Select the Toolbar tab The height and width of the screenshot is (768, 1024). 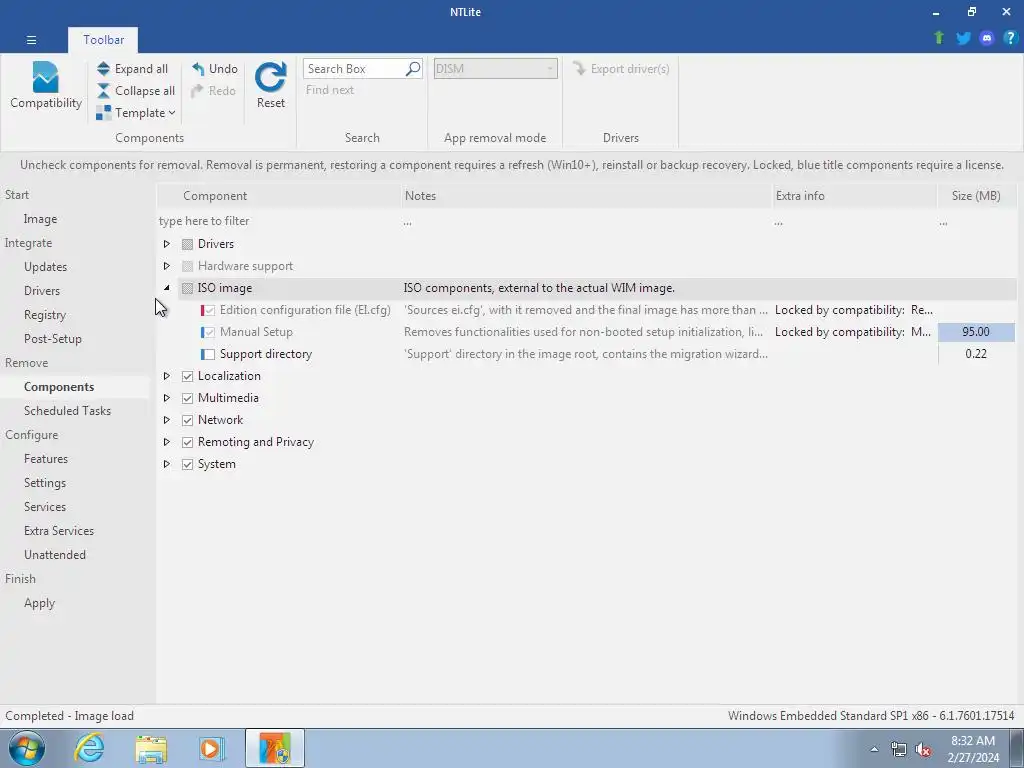(103, 40)
